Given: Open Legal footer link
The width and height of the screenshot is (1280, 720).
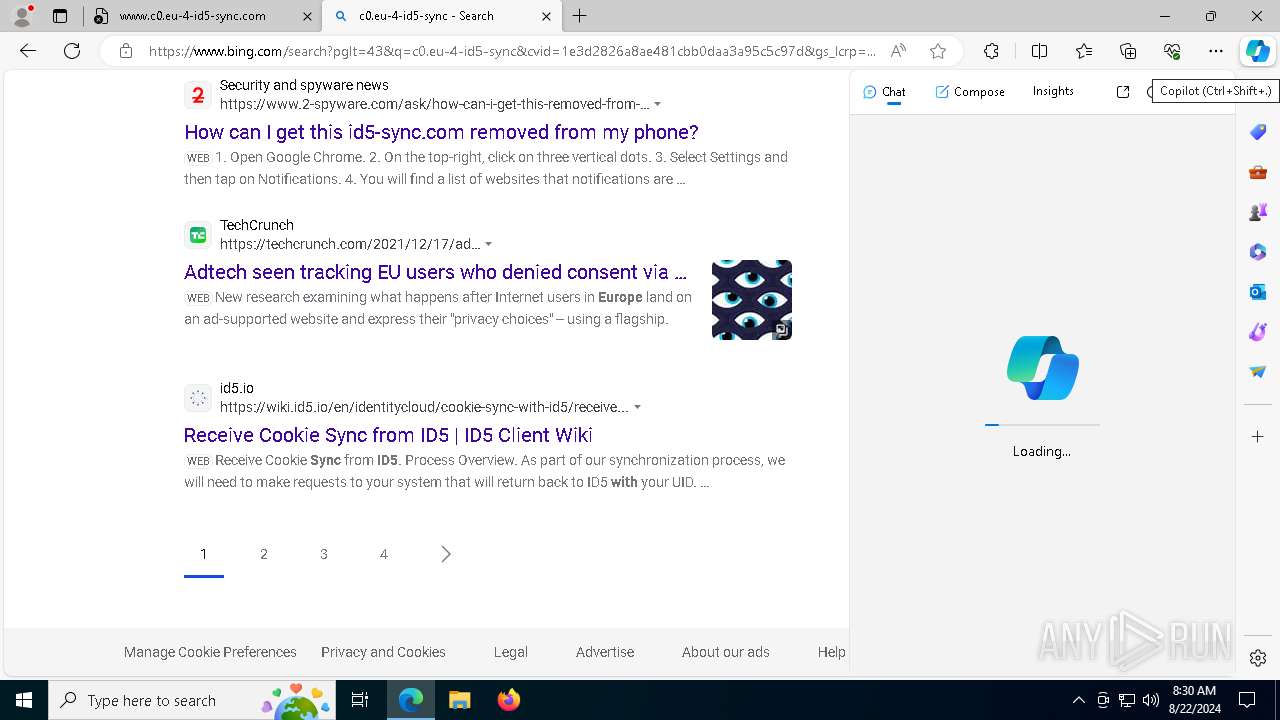Looking at the screenshot, I should click(510, 652).
